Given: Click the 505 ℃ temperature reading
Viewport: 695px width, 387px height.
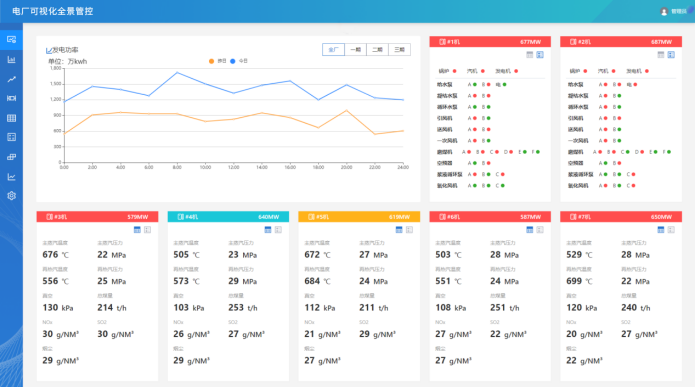Looking at the screenshot, I should point(186,255).
